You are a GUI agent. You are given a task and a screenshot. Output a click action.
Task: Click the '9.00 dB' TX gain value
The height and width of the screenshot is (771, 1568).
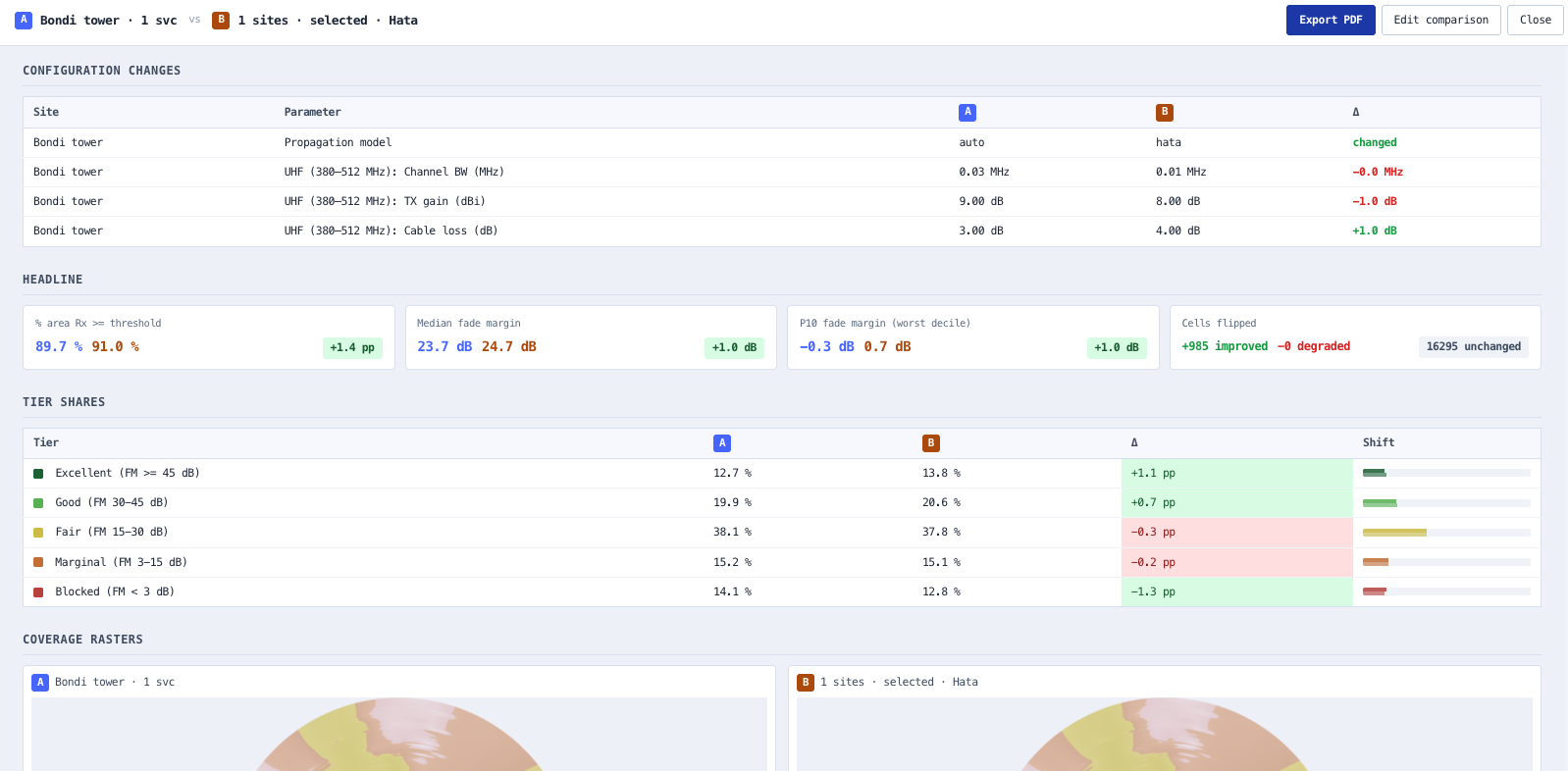pos(981,201)
